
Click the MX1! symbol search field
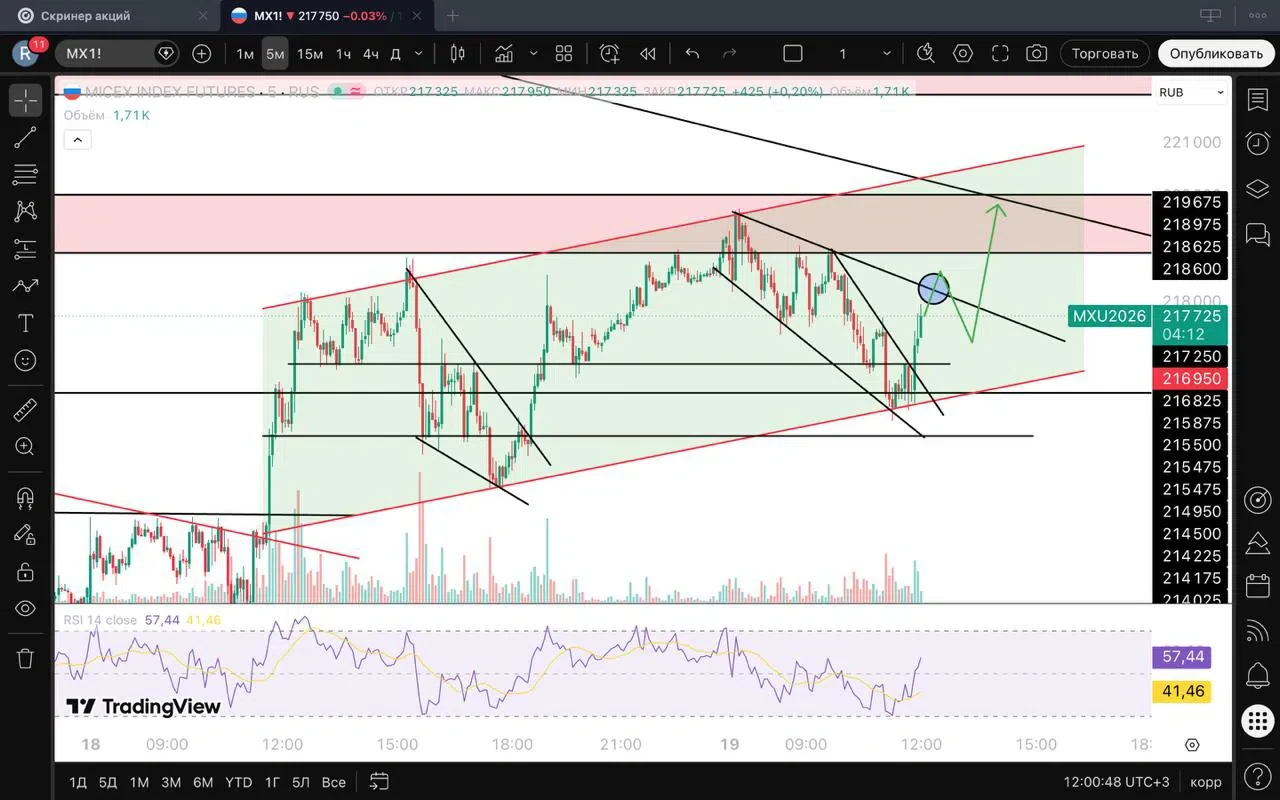pos(118,53)
